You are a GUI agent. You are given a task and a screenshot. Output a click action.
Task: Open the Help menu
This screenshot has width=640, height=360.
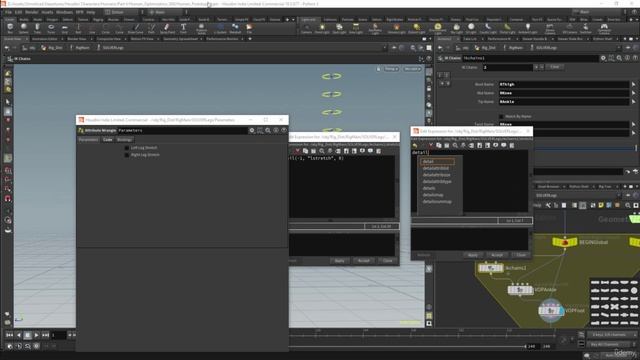pos(91,12)
